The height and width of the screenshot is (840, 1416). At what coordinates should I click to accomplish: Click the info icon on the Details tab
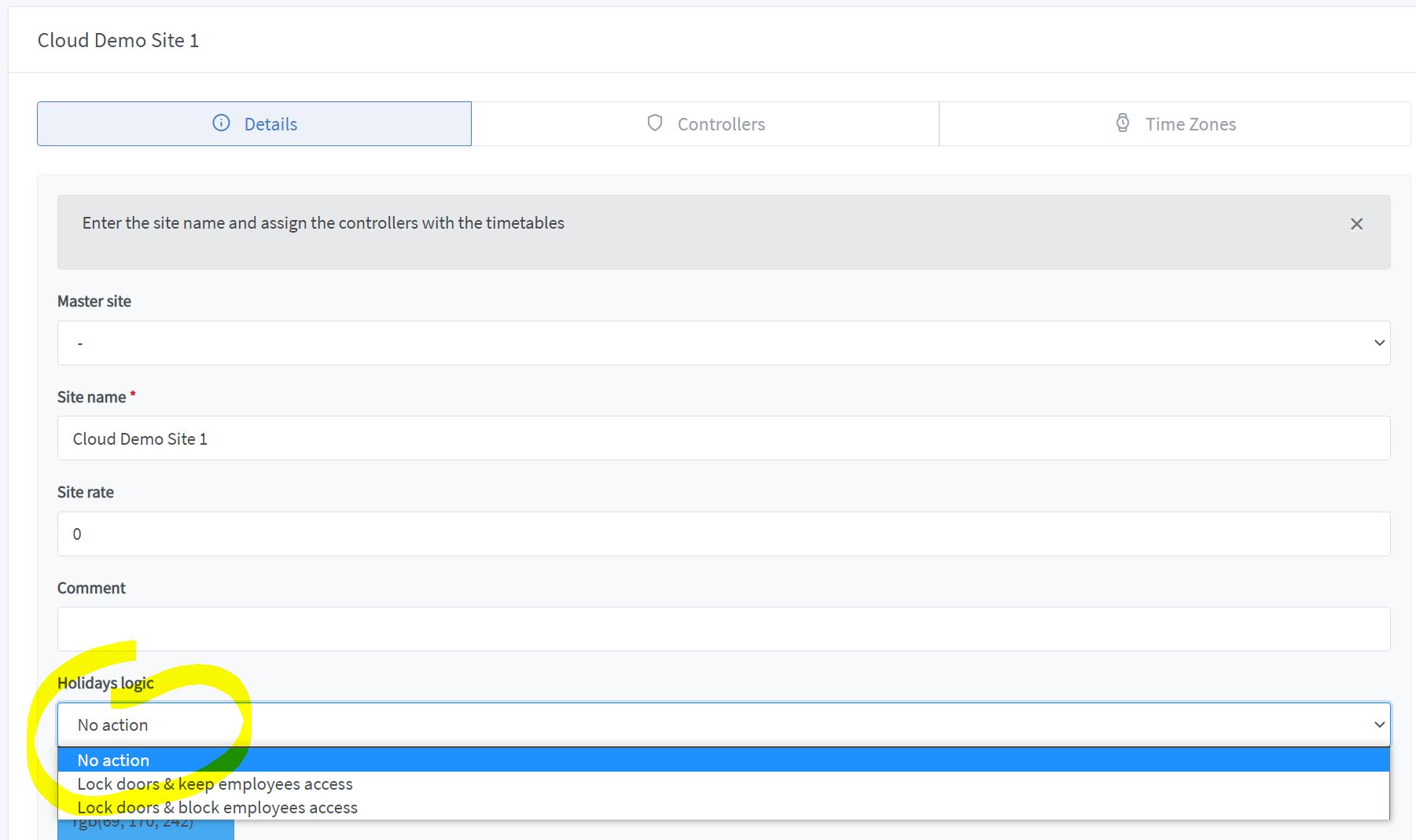click(x=222, y=123)
